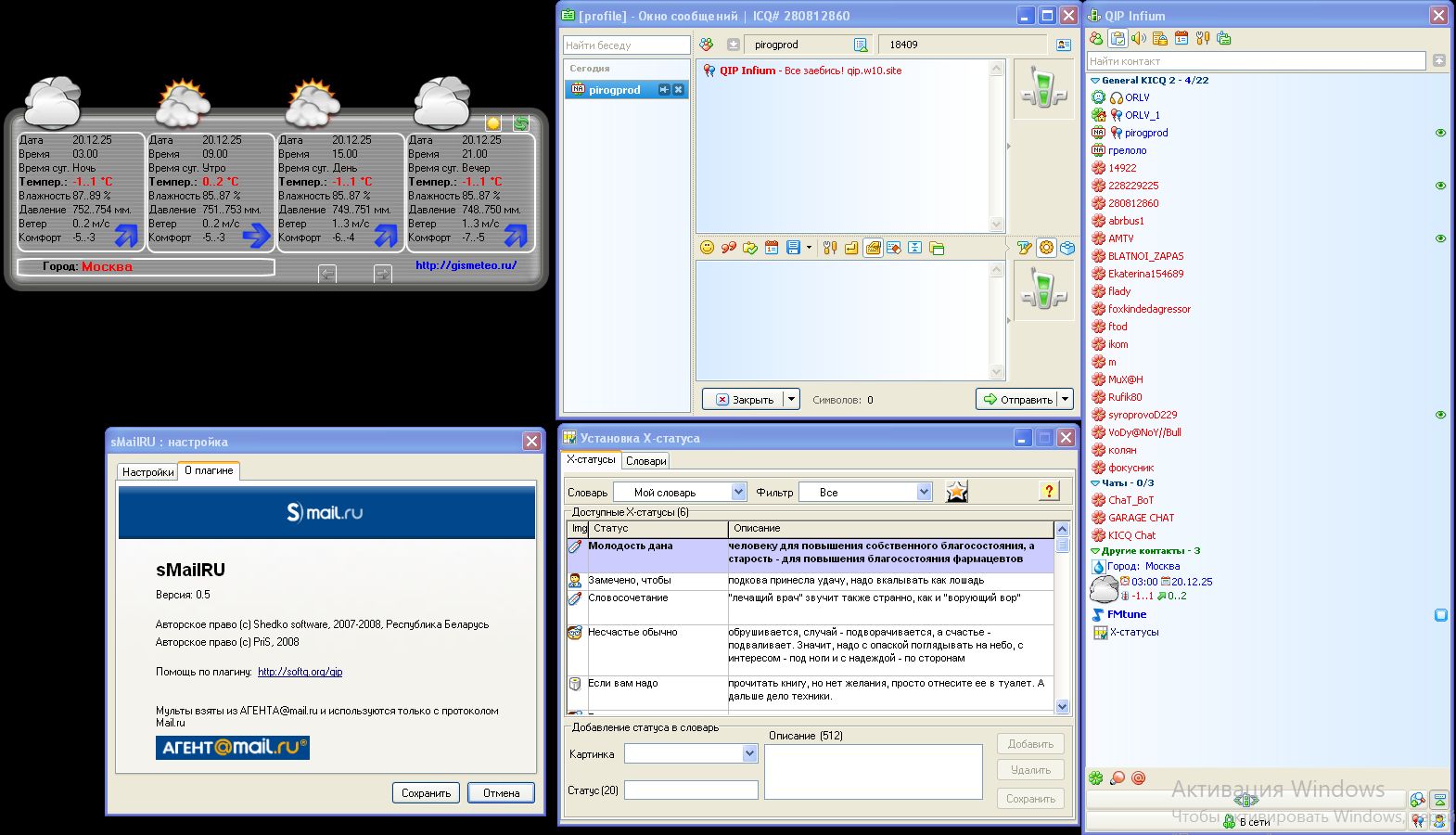Open the gismeteo.ru link
1456x835 pixels.
tap(466, 265)
